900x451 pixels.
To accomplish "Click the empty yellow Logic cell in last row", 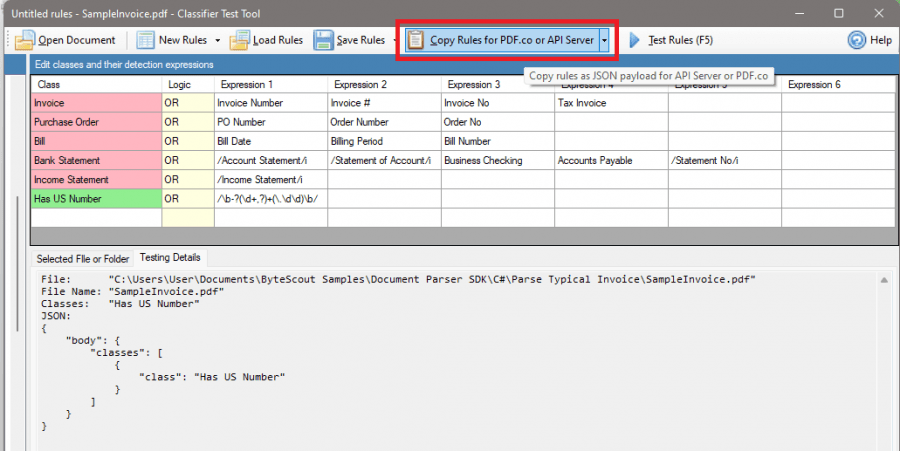I will coord(187,218).
